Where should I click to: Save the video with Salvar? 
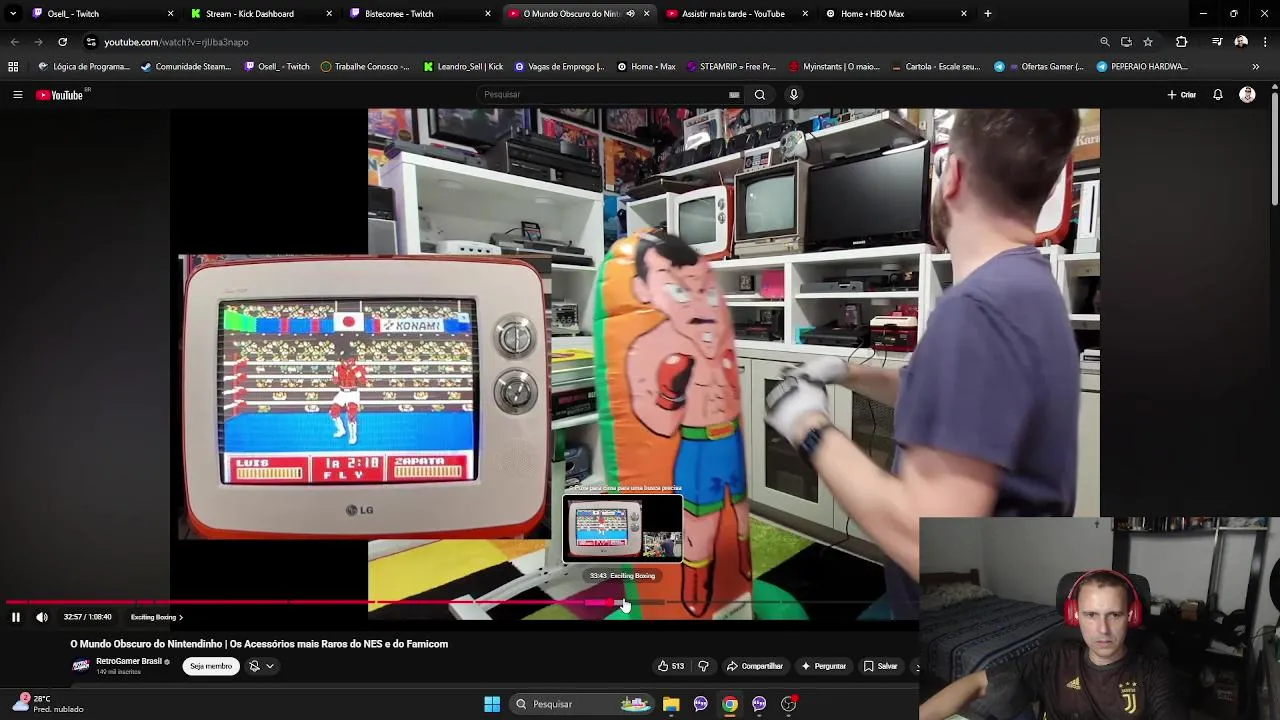click(x=881, y=666)
